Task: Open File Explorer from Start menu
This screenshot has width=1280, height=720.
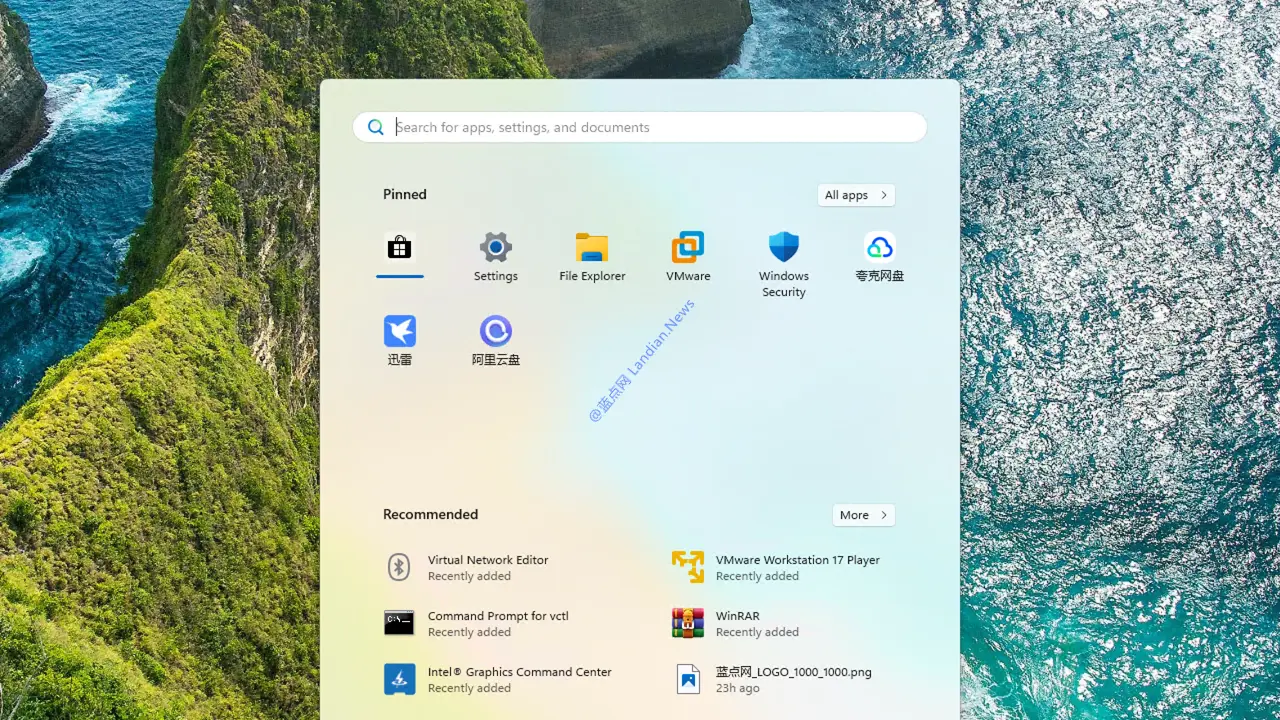Action: point(591,249)
